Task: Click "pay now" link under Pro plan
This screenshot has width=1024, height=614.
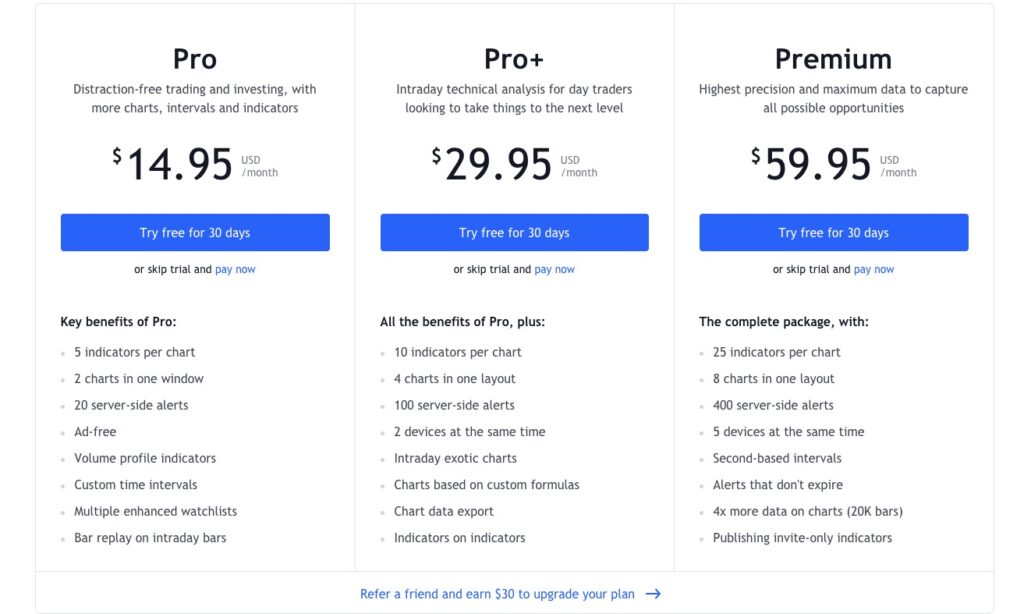Action: [x=235, y=270]
